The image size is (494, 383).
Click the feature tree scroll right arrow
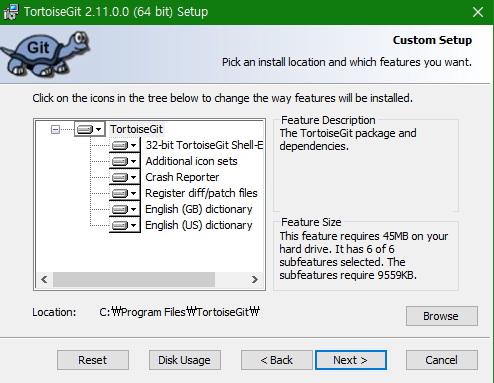click(255, 279)
